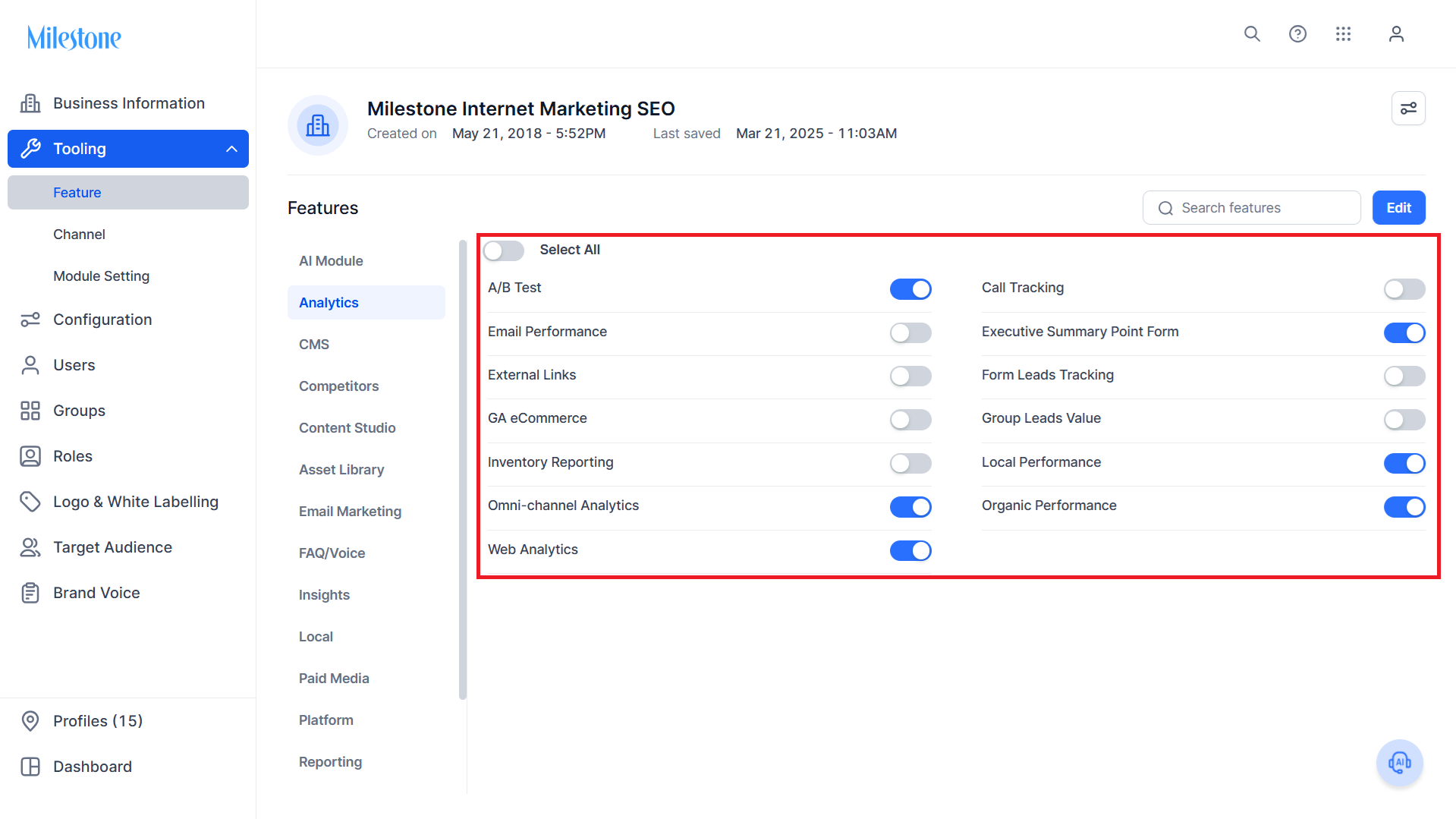The image size is (1456, 819).
Task: Click the Tooling wrench icon
Action: (30, 149)
